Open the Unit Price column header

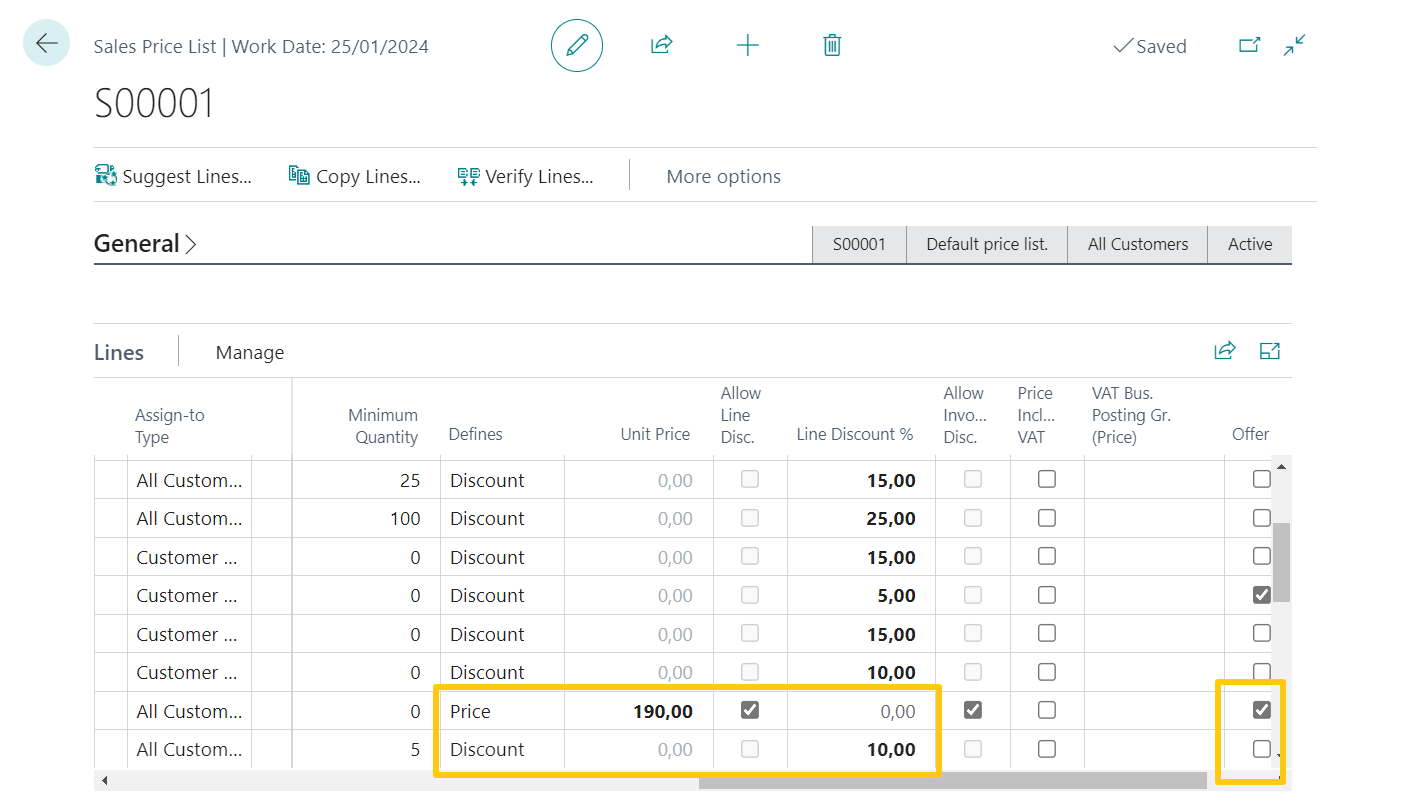pos(655,434)
